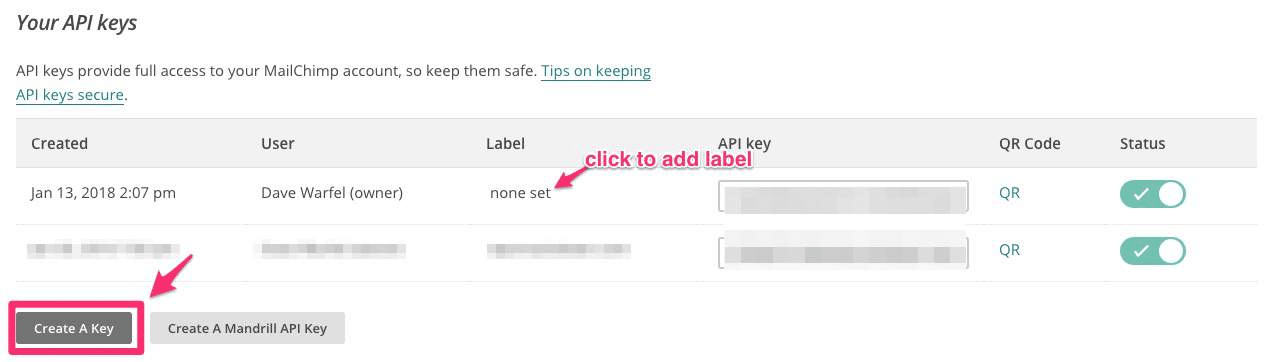Click the QR Code column header

click(1029, 143)
